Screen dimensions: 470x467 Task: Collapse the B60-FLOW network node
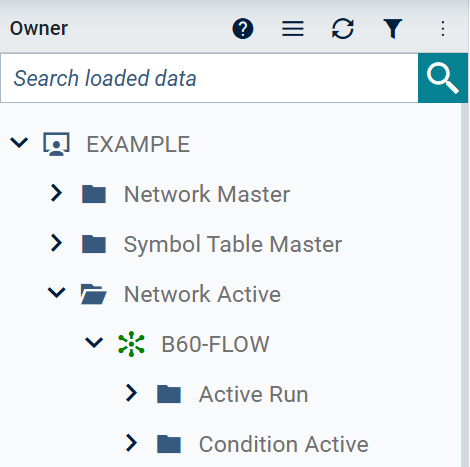(x=94, y=342)
